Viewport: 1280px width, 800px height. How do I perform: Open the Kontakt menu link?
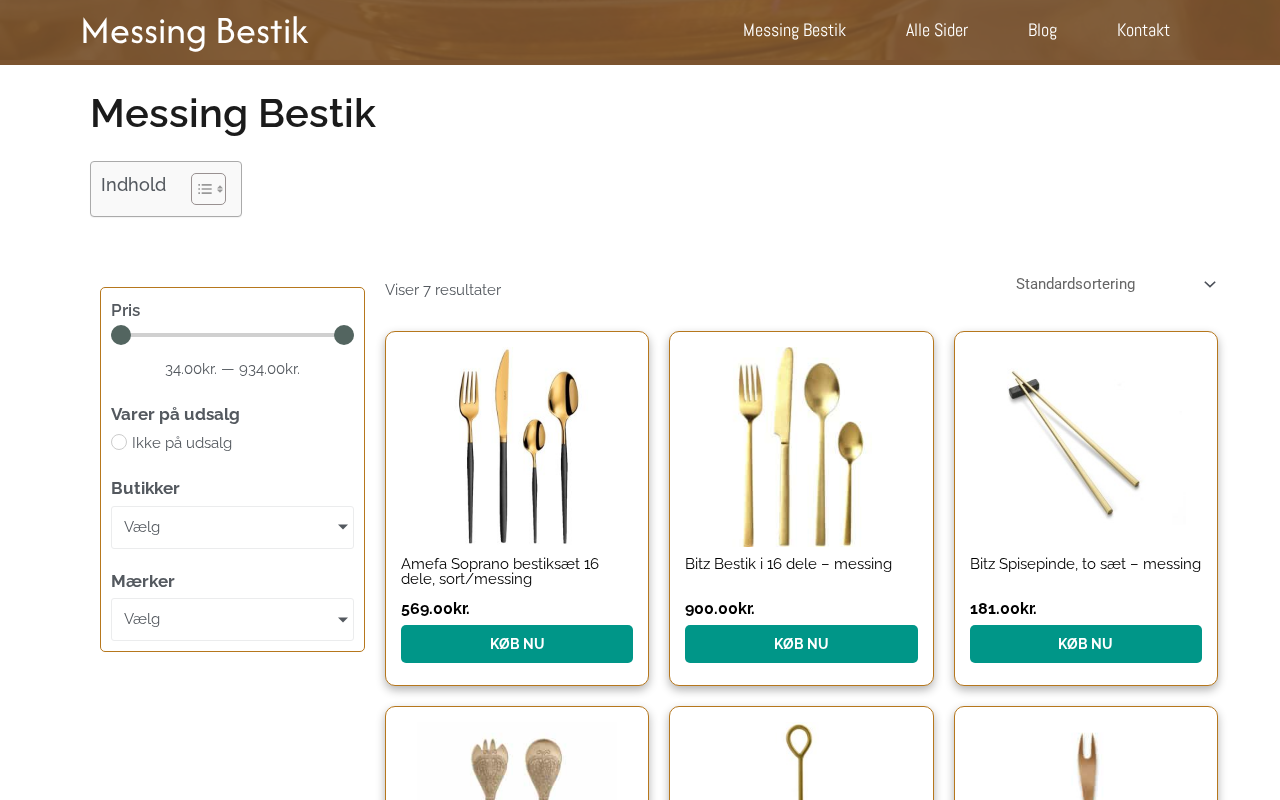(x=1143, y=30)
